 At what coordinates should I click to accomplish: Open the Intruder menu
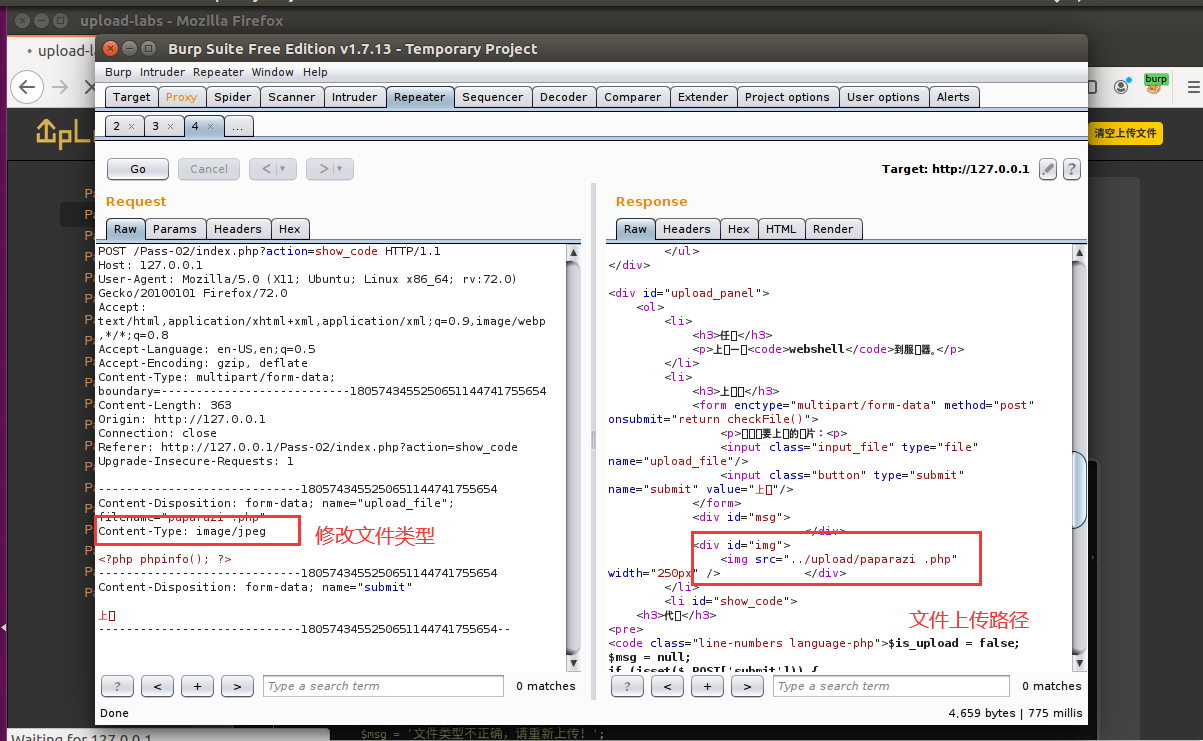click(162, 72)
